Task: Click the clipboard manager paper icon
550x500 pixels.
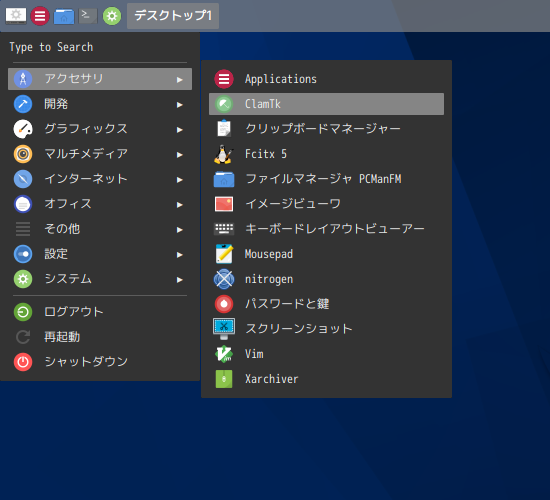Action: click(x=224, y=129)
